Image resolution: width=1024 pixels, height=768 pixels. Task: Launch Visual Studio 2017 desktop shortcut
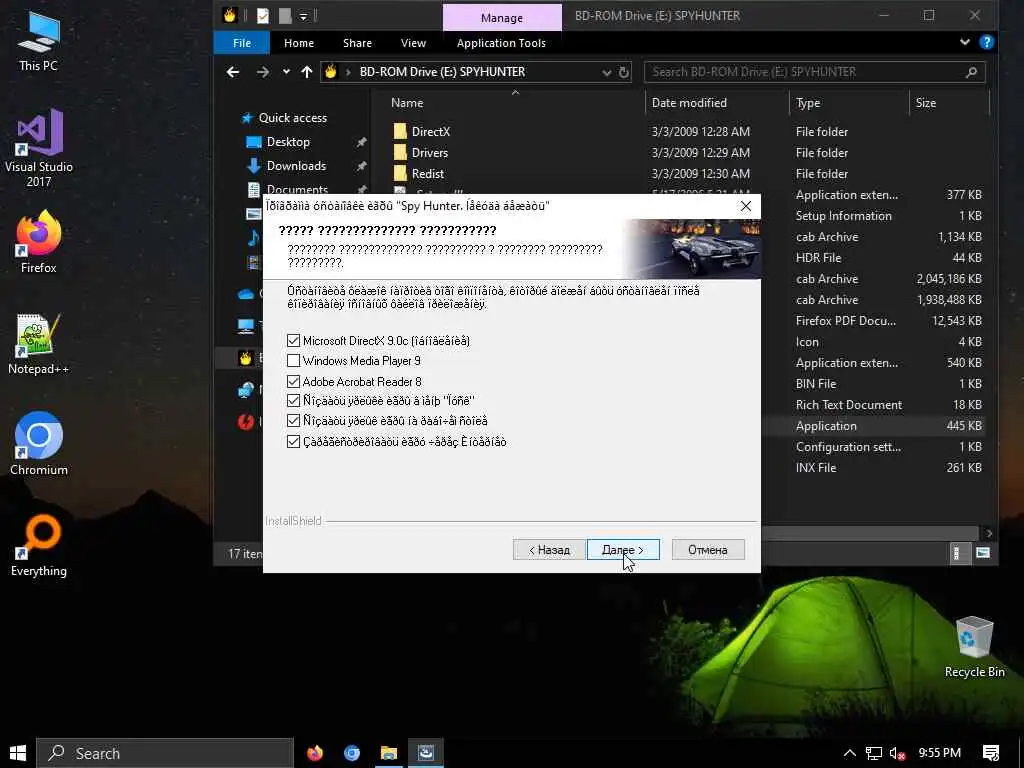point(39,148)
